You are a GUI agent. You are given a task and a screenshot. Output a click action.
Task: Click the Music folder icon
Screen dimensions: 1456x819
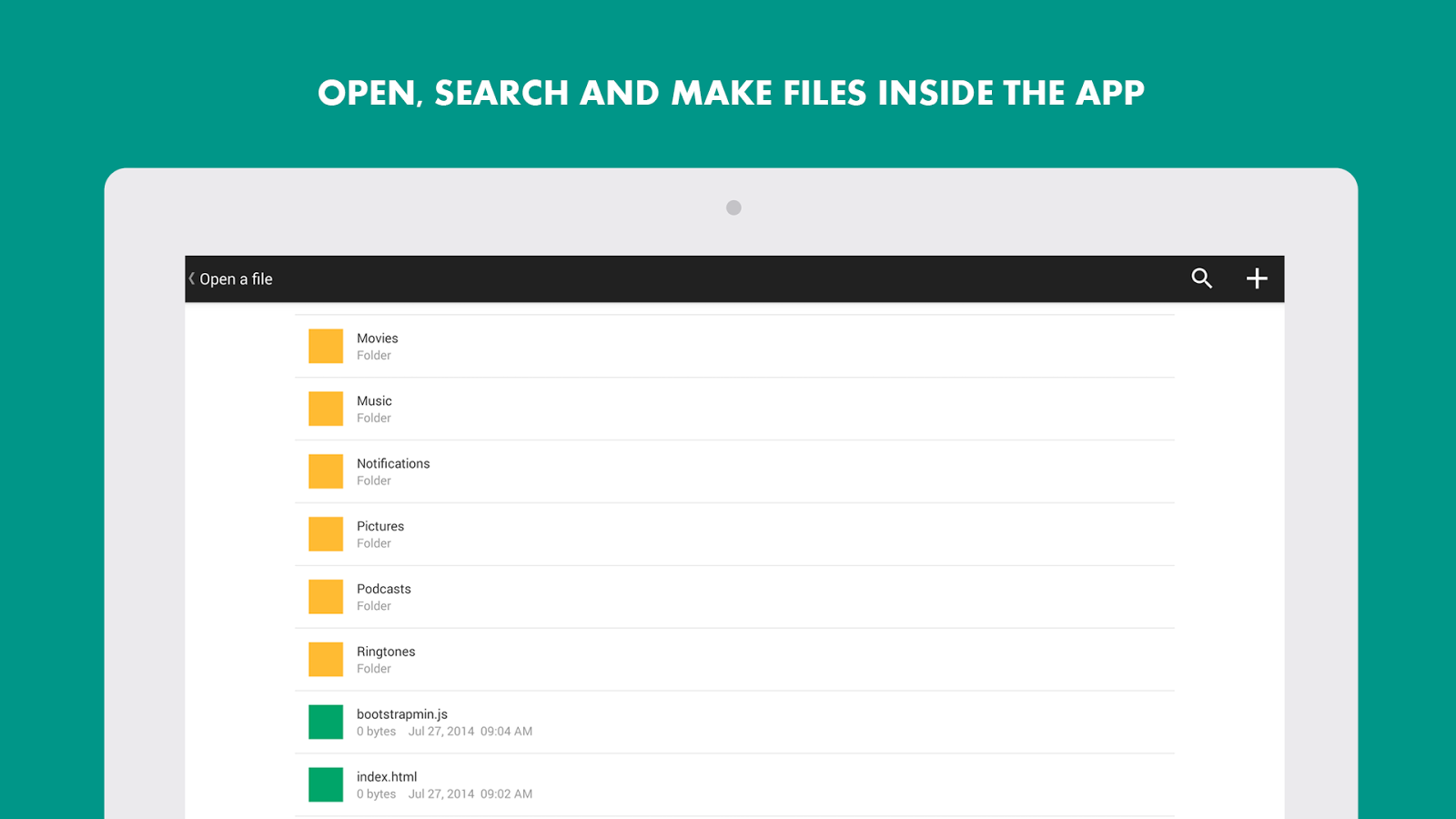tap(325, 409)
